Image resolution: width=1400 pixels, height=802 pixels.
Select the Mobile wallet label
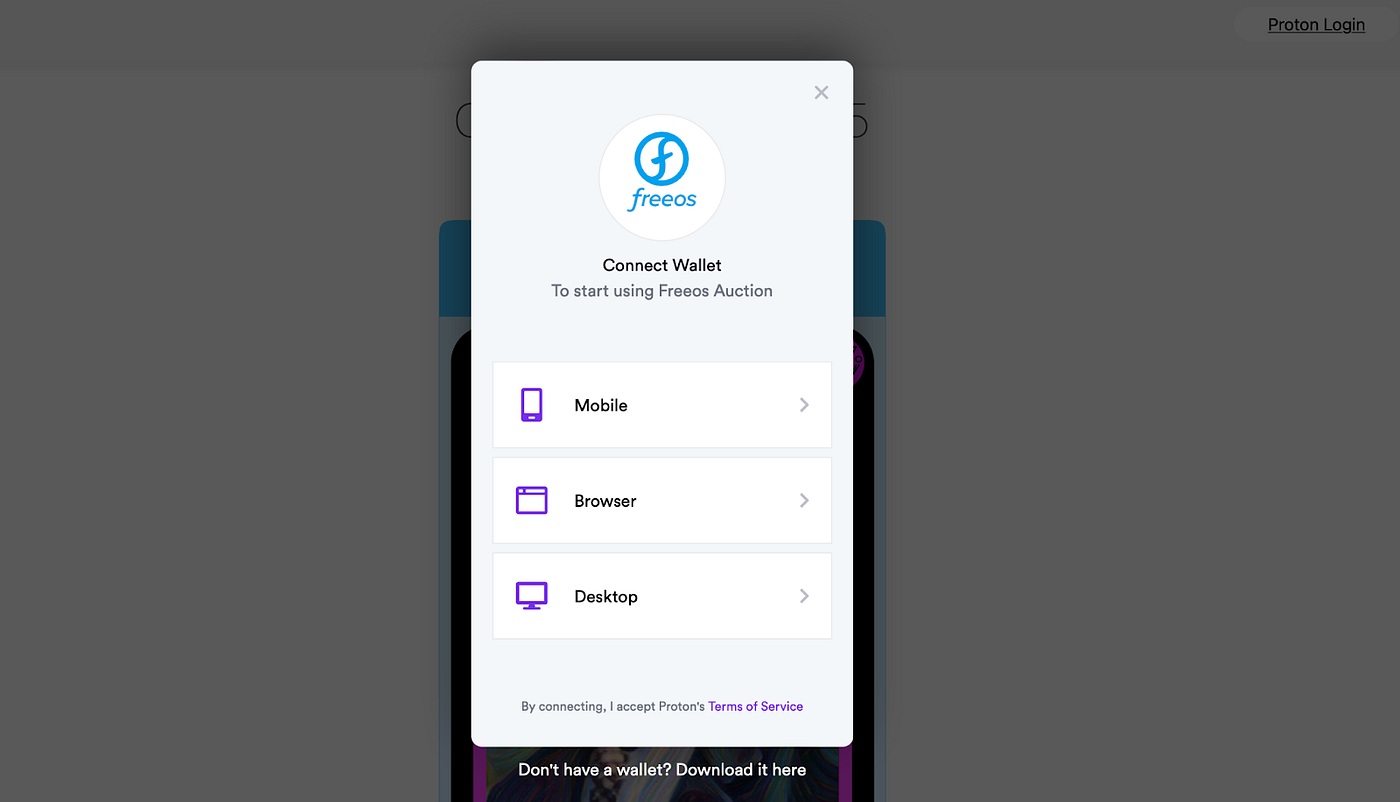601,405
